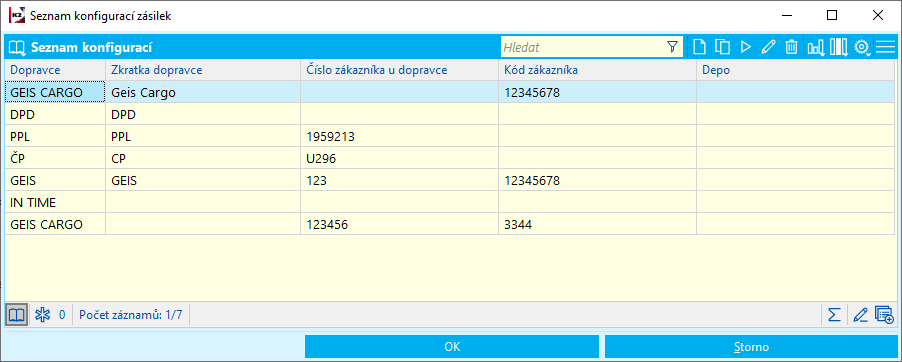Screen dimensions: 902x362
Task: Open the hamburger menu in the toolbar
Action: (x=885, y=47)
